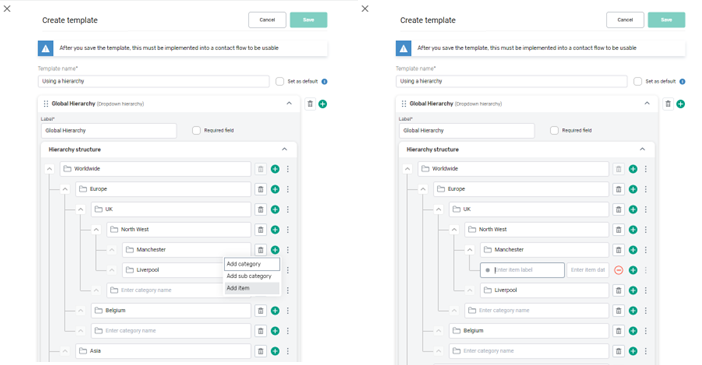
Task: Open more options for Worldwide, right panel
Action: click(x=646, y=169)
